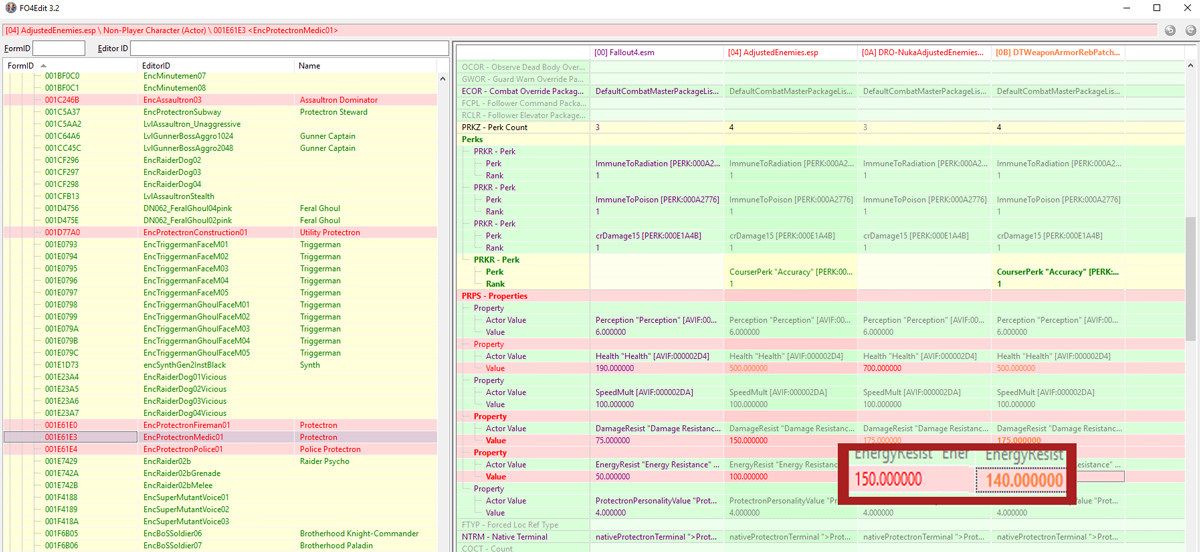Click the FormID column sort arrow
Image resolution: width=1200 pixels, height=552 pixels.
click(x=43, y=66)
